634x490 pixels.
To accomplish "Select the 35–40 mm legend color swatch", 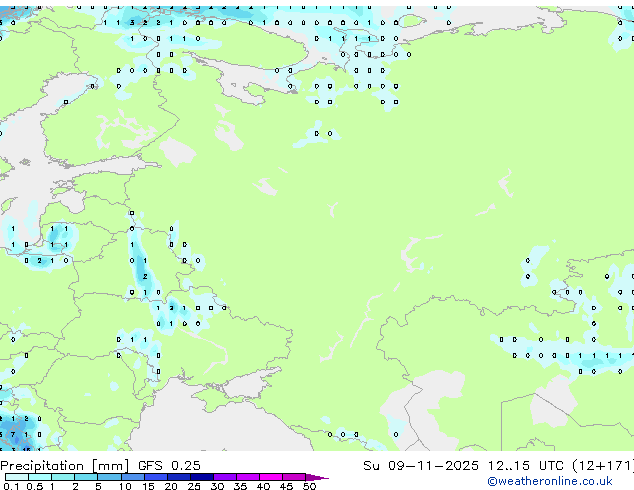I will [x=248, y=477].
